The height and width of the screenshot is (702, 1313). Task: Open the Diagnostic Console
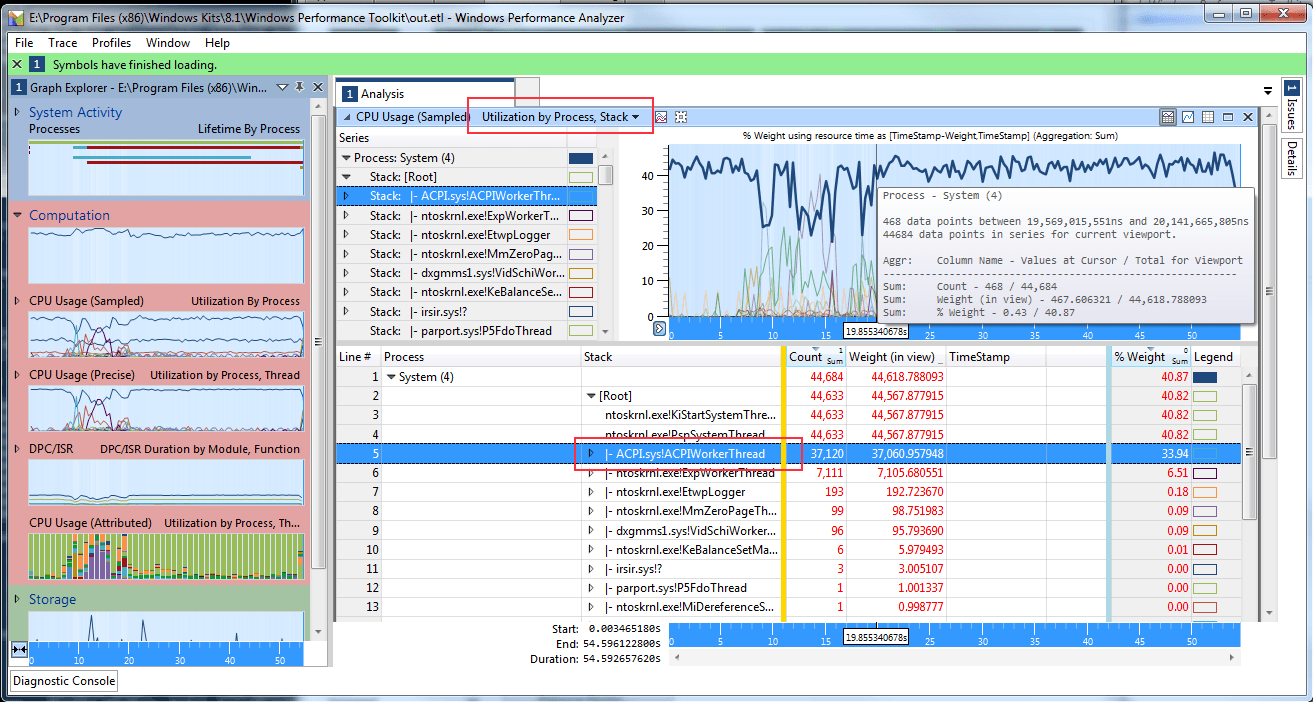coord(64,681)
